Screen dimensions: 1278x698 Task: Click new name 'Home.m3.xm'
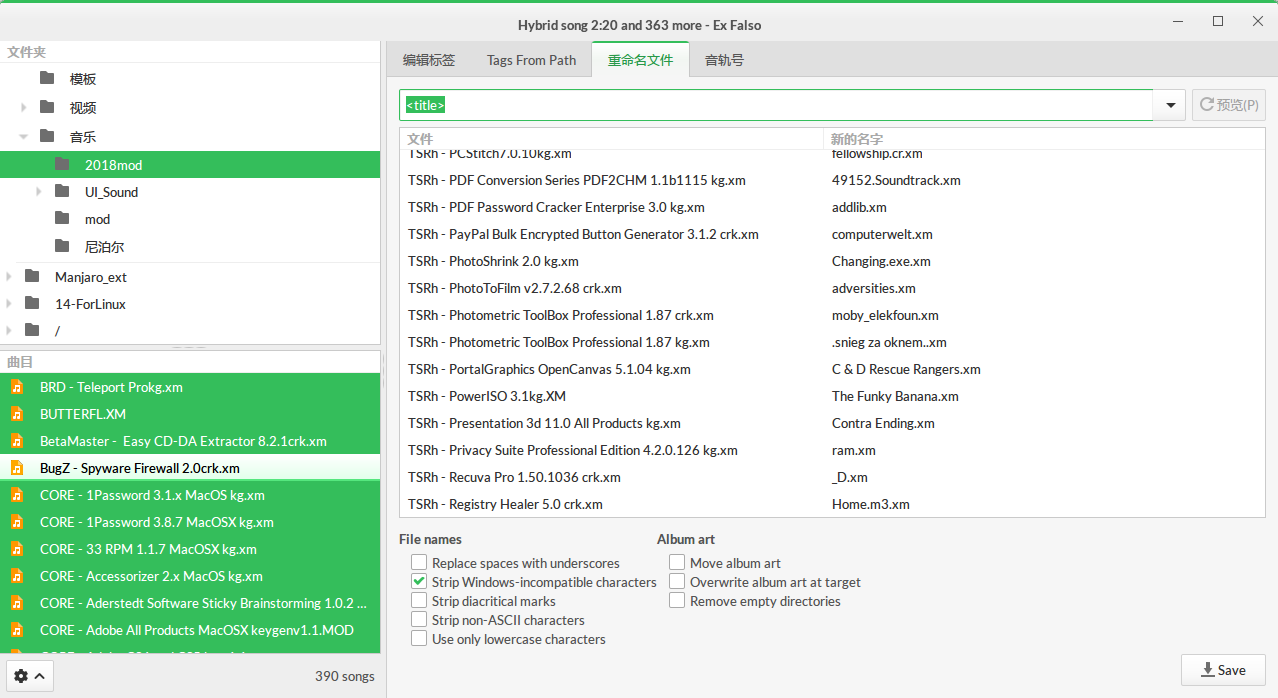(x=871, y=504)
